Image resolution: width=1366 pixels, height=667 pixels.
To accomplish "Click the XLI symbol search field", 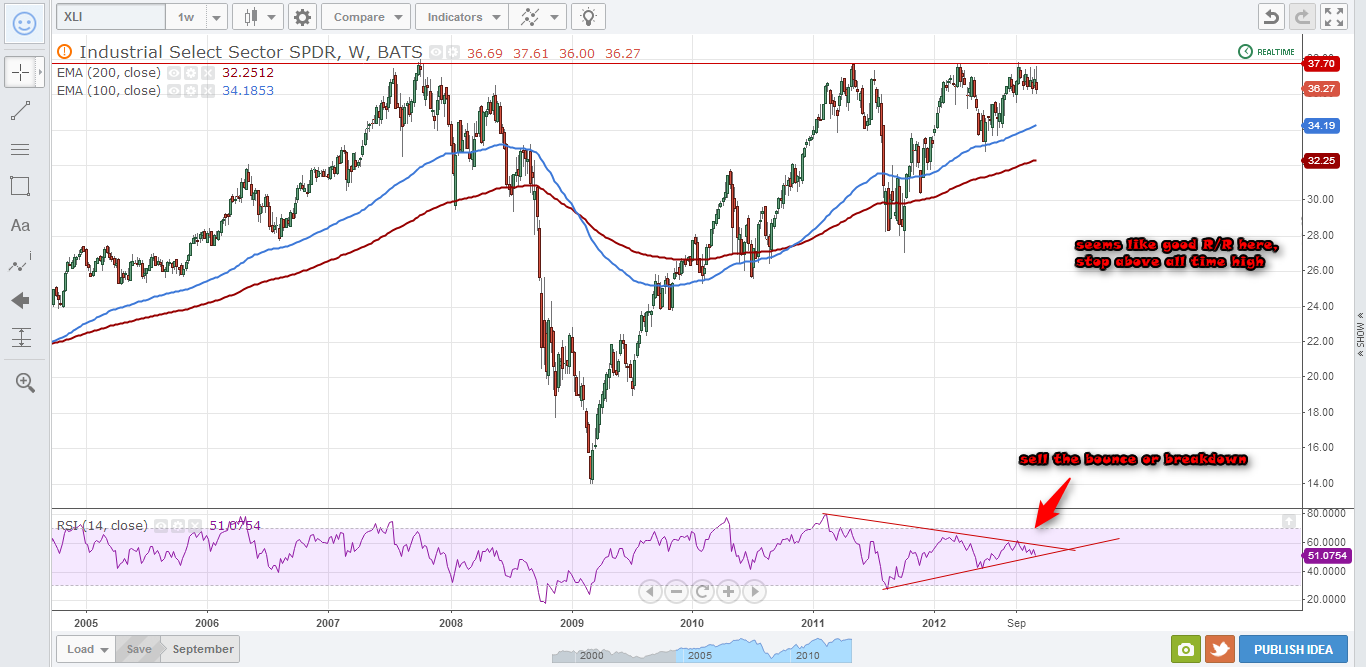I will coord(111,17).
